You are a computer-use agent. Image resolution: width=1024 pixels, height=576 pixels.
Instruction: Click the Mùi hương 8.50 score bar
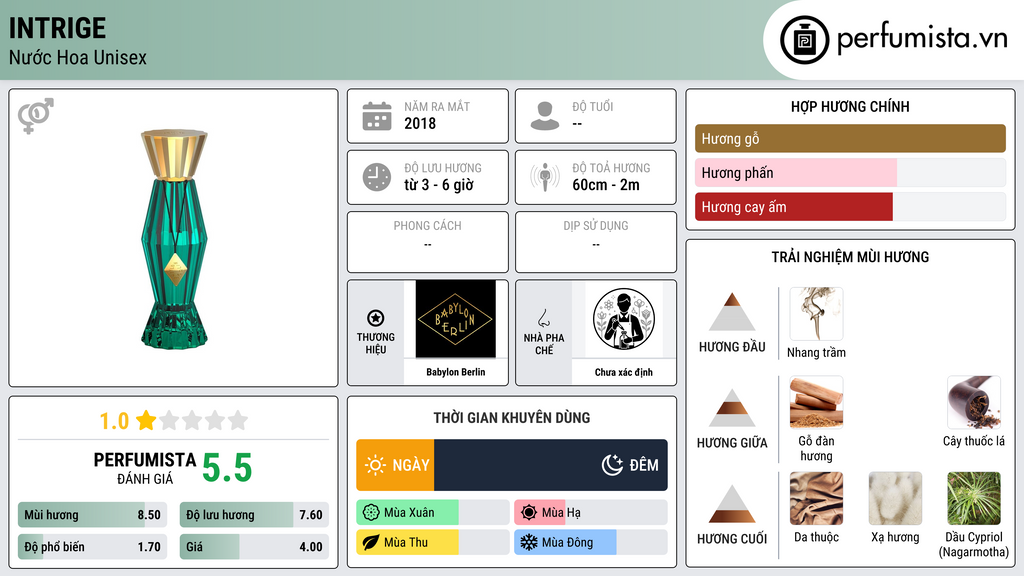coord(92,515)
